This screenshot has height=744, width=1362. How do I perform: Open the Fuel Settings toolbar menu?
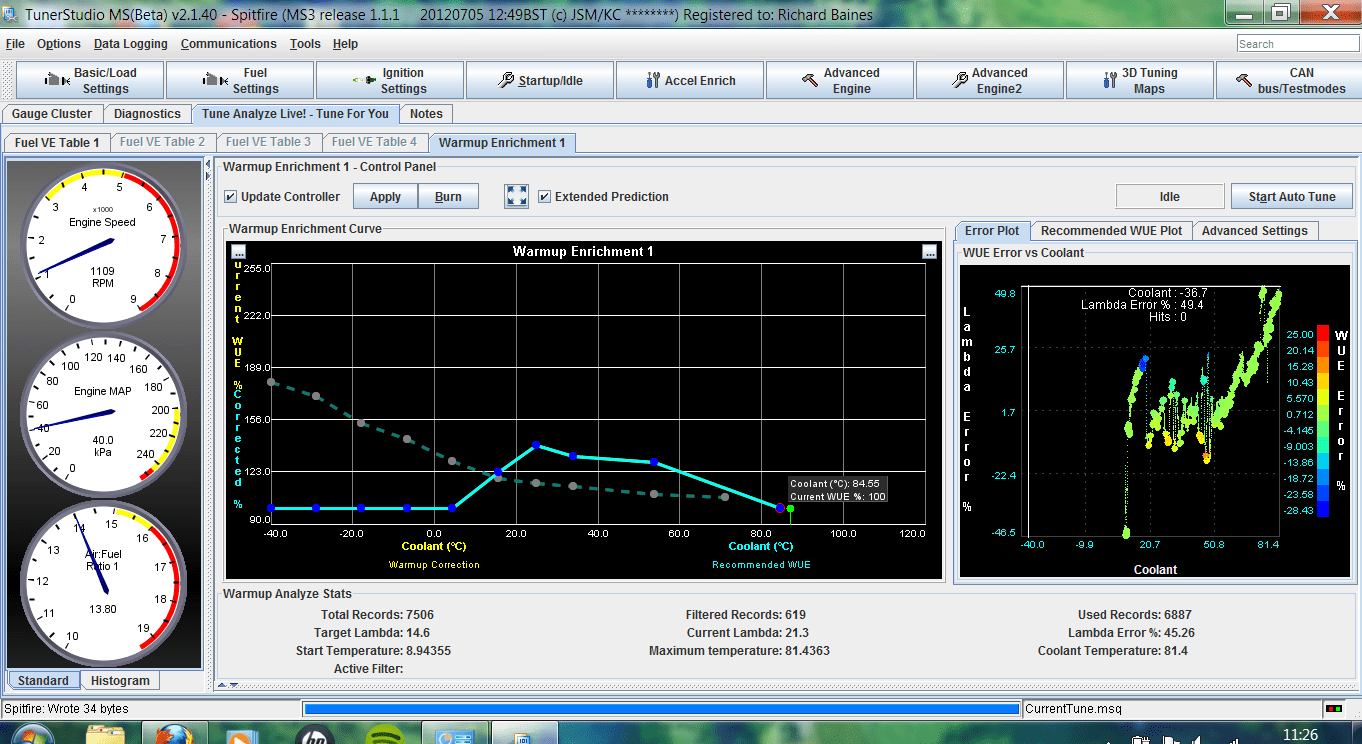tap(240, 81)
